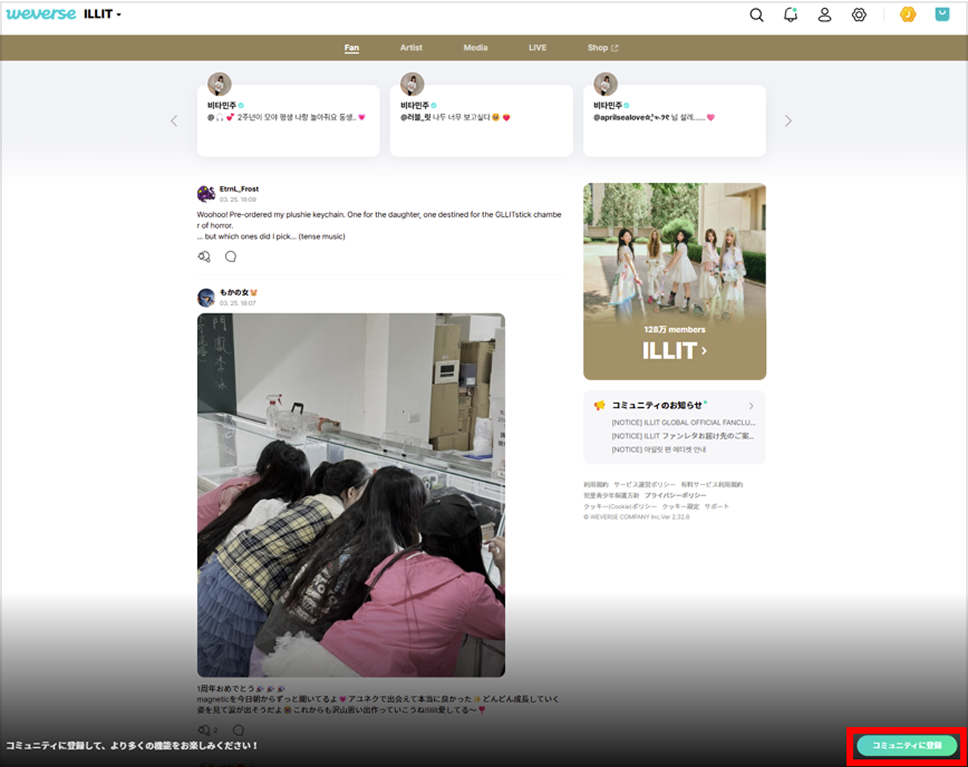Comment on もかの女's 1周年 post

tap(238, 730)
